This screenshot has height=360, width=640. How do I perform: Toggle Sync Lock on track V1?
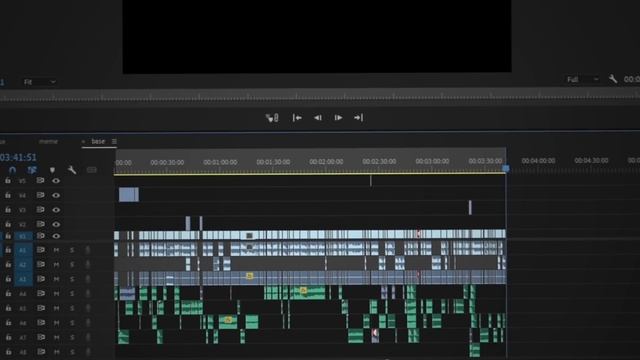point(40,236)
